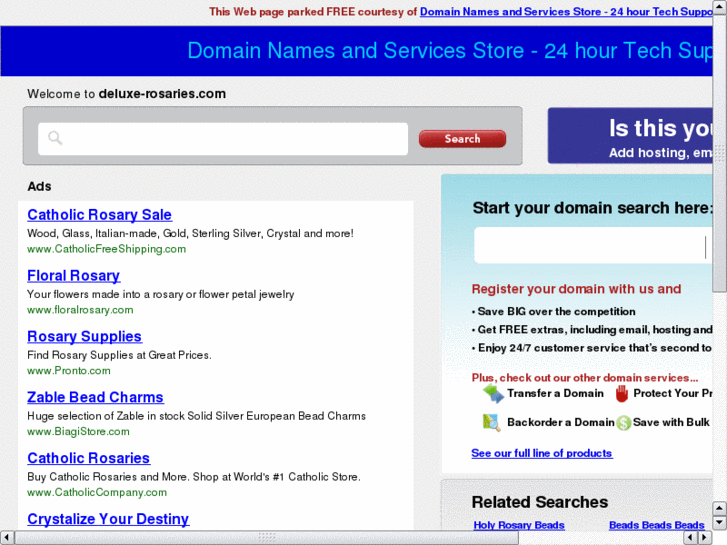The width and height of the screenshot is (727, 545).
Task: Click the scroll-left arrow beside bottom-right corner
Action: 691,538
